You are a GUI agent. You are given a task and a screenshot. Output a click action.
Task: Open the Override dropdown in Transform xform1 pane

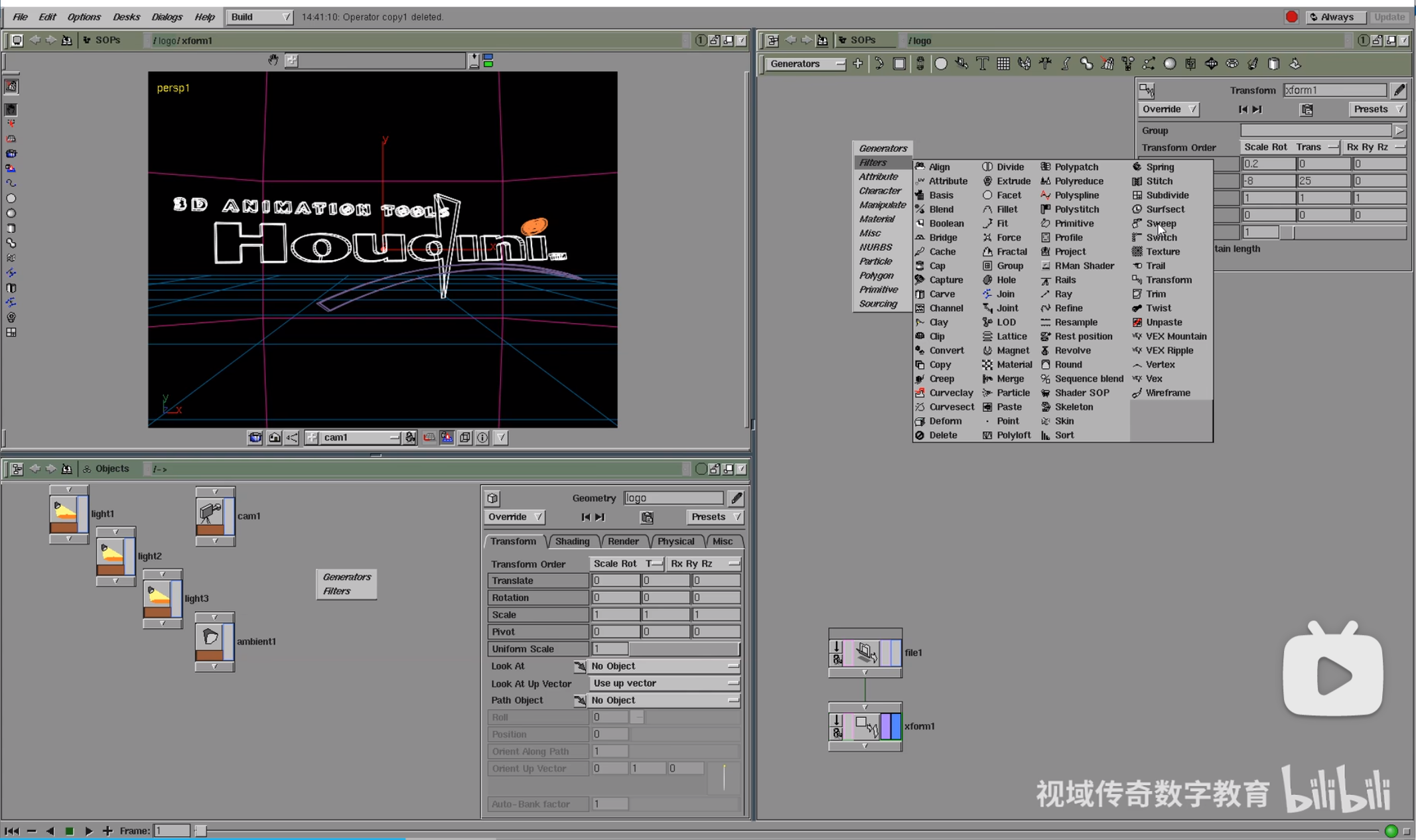coord(1168,109)
